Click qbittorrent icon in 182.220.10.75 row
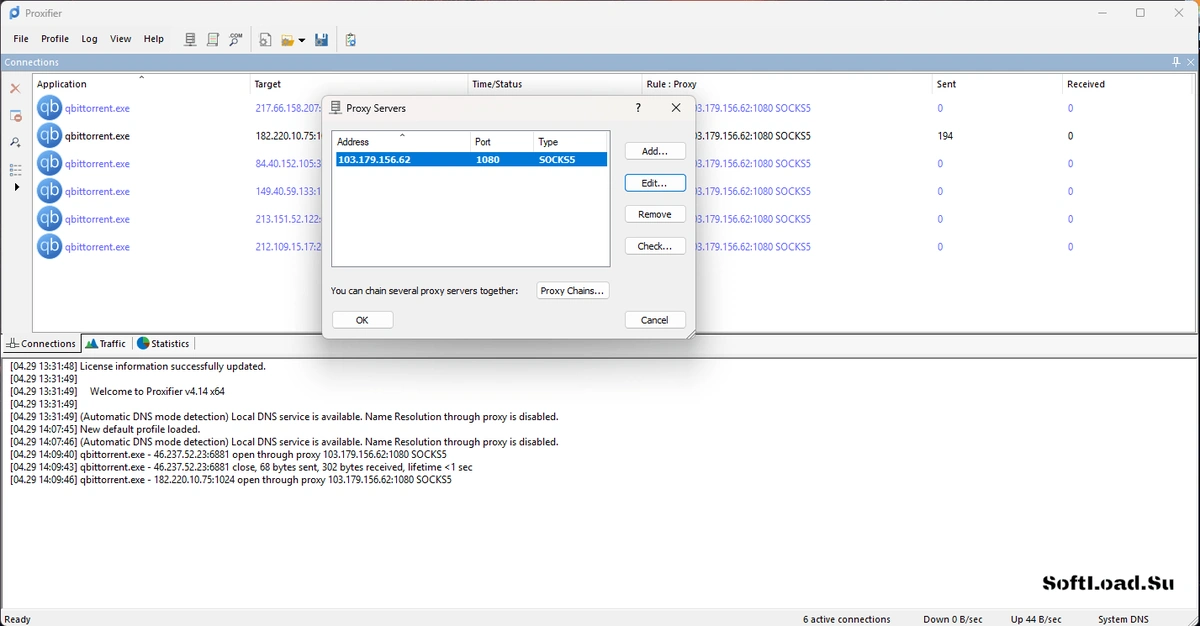The width and height of the screenshot is (1200, 626). [49, 135]
